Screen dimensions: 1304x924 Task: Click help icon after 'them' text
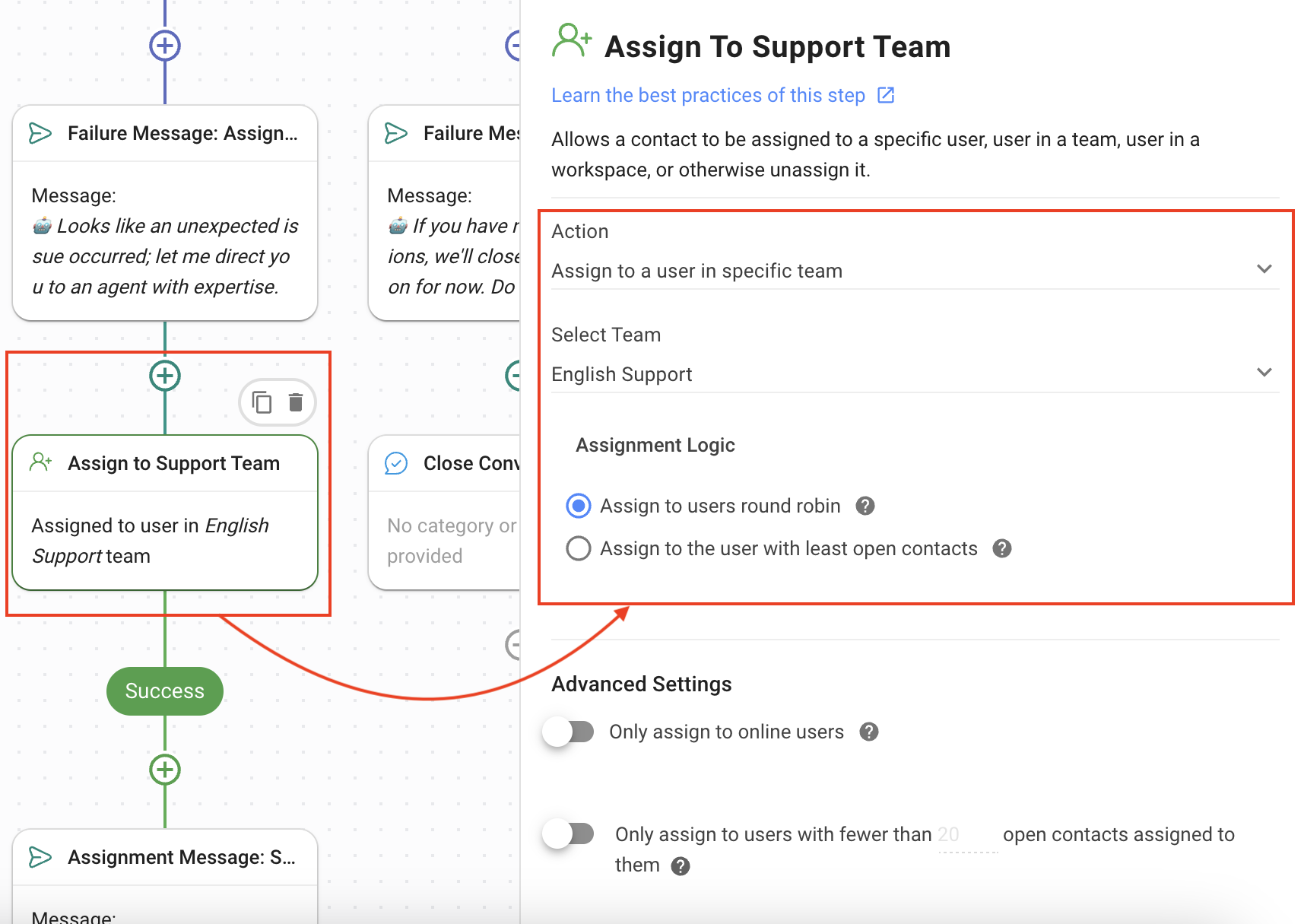681,866
